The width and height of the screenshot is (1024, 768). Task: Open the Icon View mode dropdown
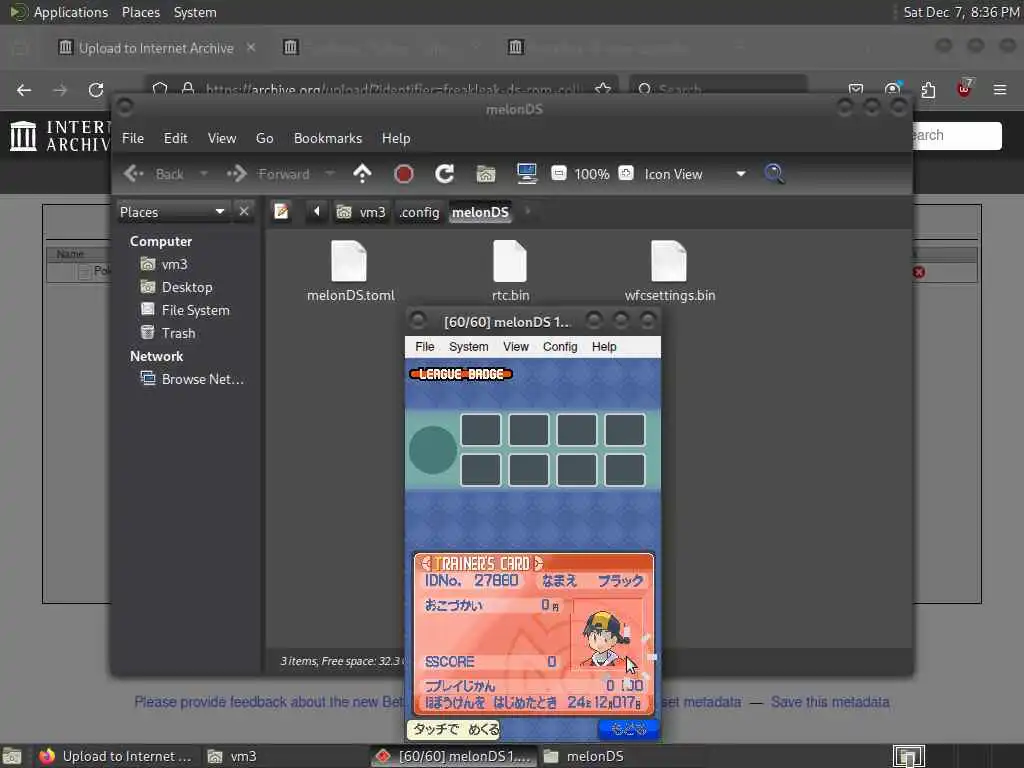(x=695, y=174)
